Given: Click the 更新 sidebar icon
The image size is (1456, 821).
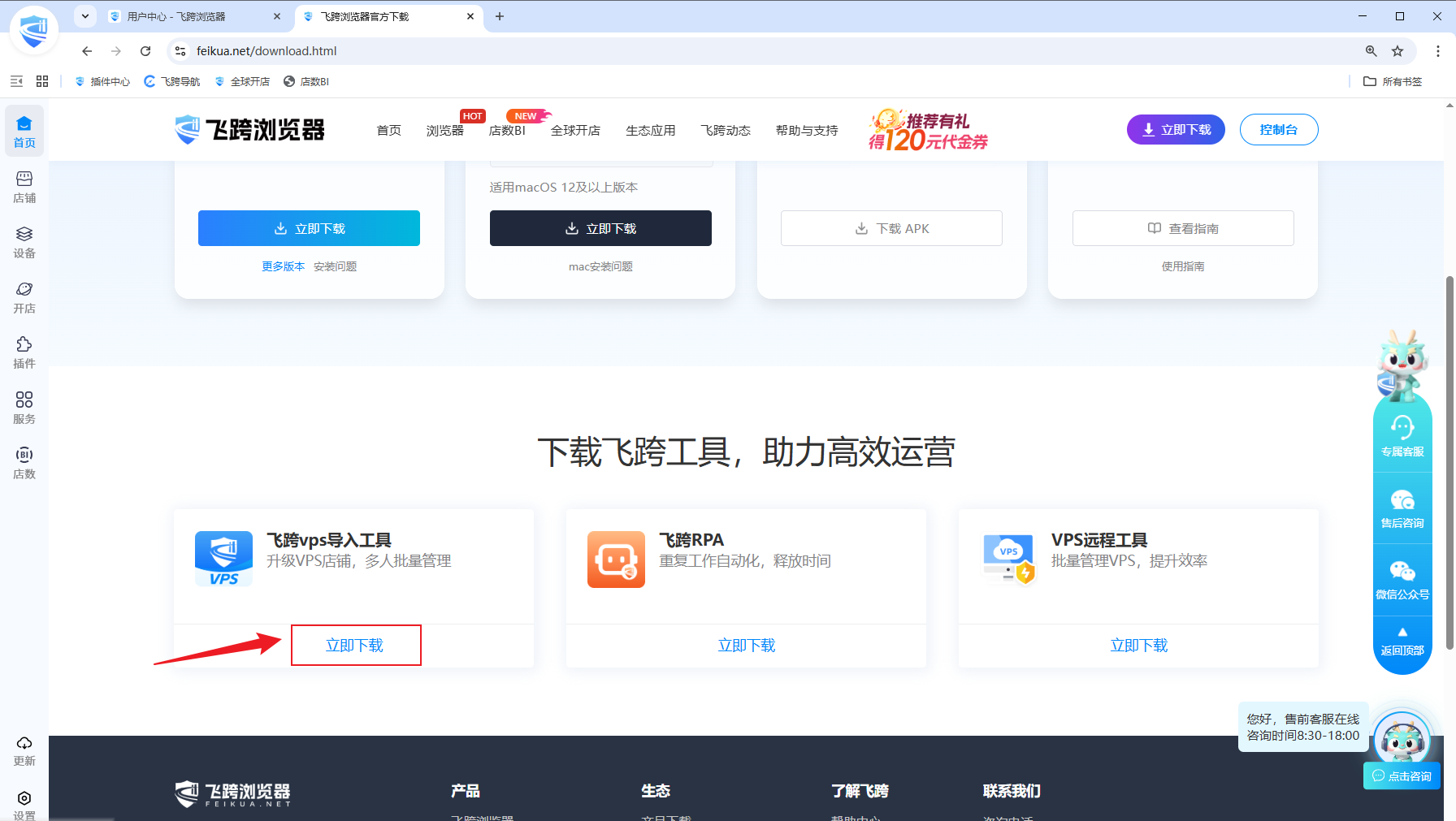Looking at the screenshot, I should [24, 750].
